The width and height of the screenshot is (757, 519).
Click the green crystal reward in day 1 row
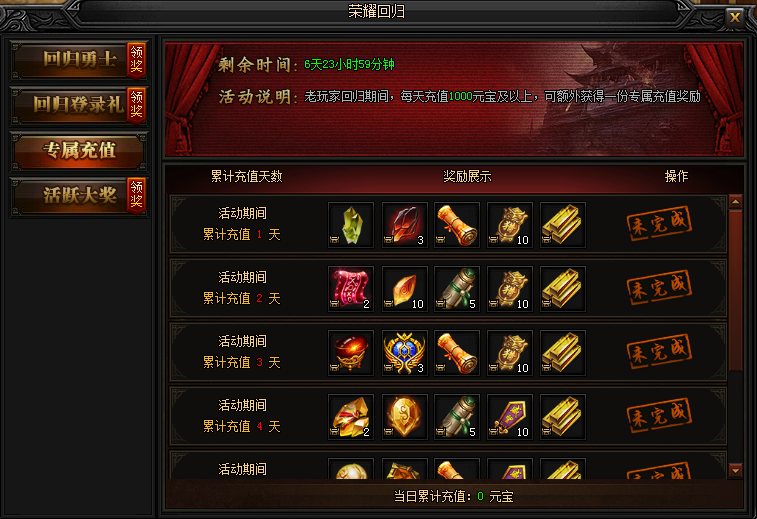coord(351,225)
